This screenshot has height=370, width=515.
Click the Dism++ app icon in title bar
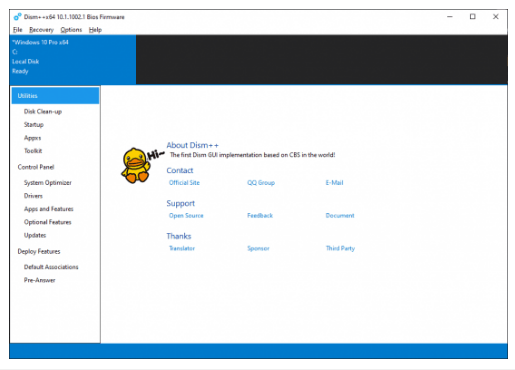17,17
